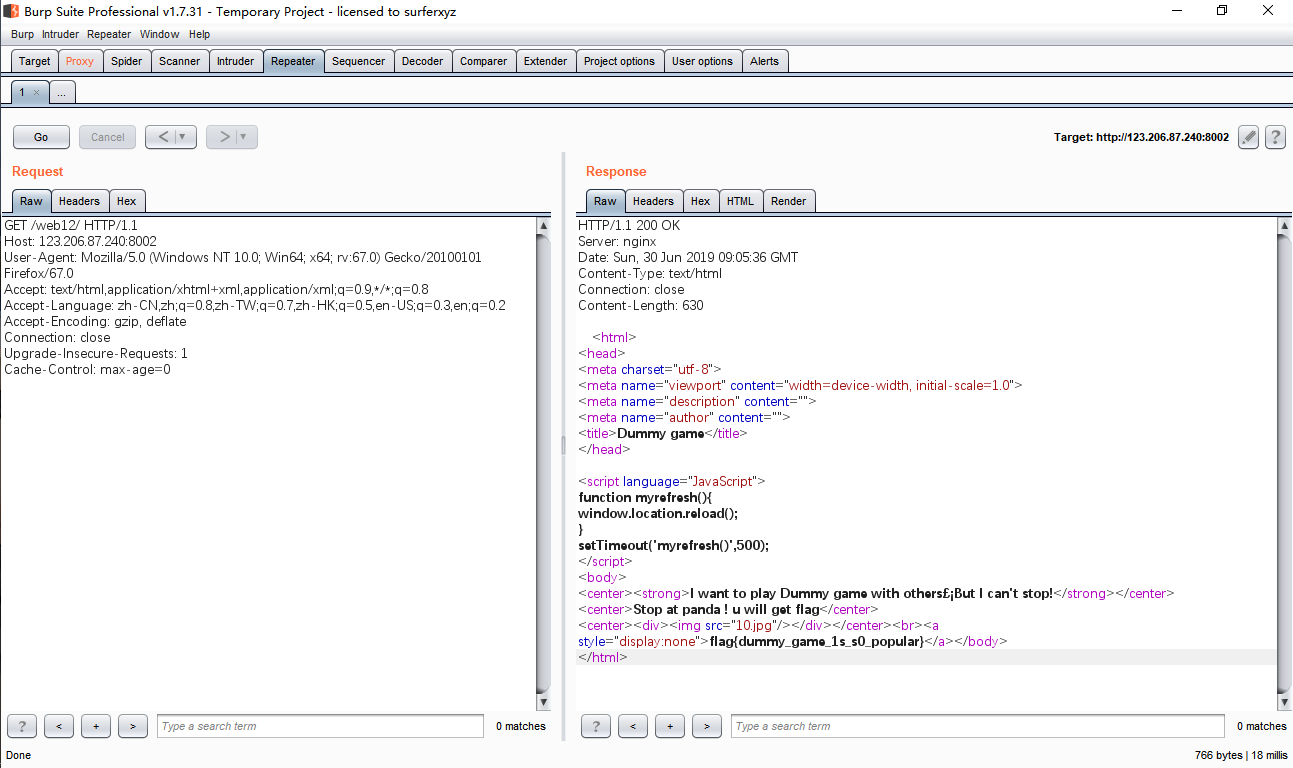Image resolution: width=1293 pixels, height=768 pixels.
Task: Go to next match in response search
Action: pos(707,726)
